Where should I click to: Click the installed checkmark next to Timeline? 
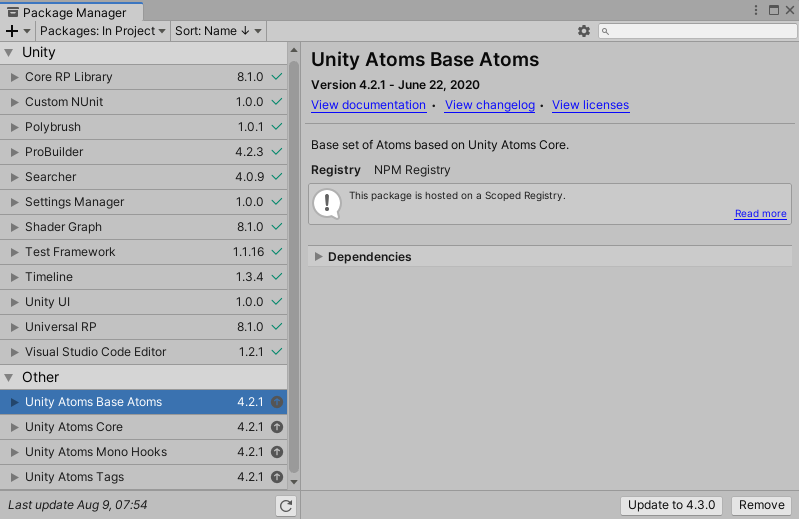coord(277,277)
